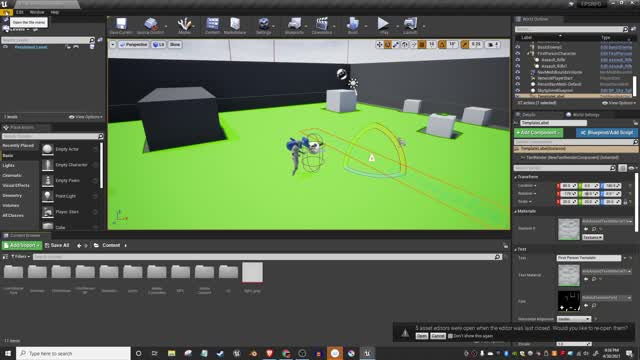Open the Perspective view mode dropdown
The image size is (640, 360).
[x=133, y=44]
